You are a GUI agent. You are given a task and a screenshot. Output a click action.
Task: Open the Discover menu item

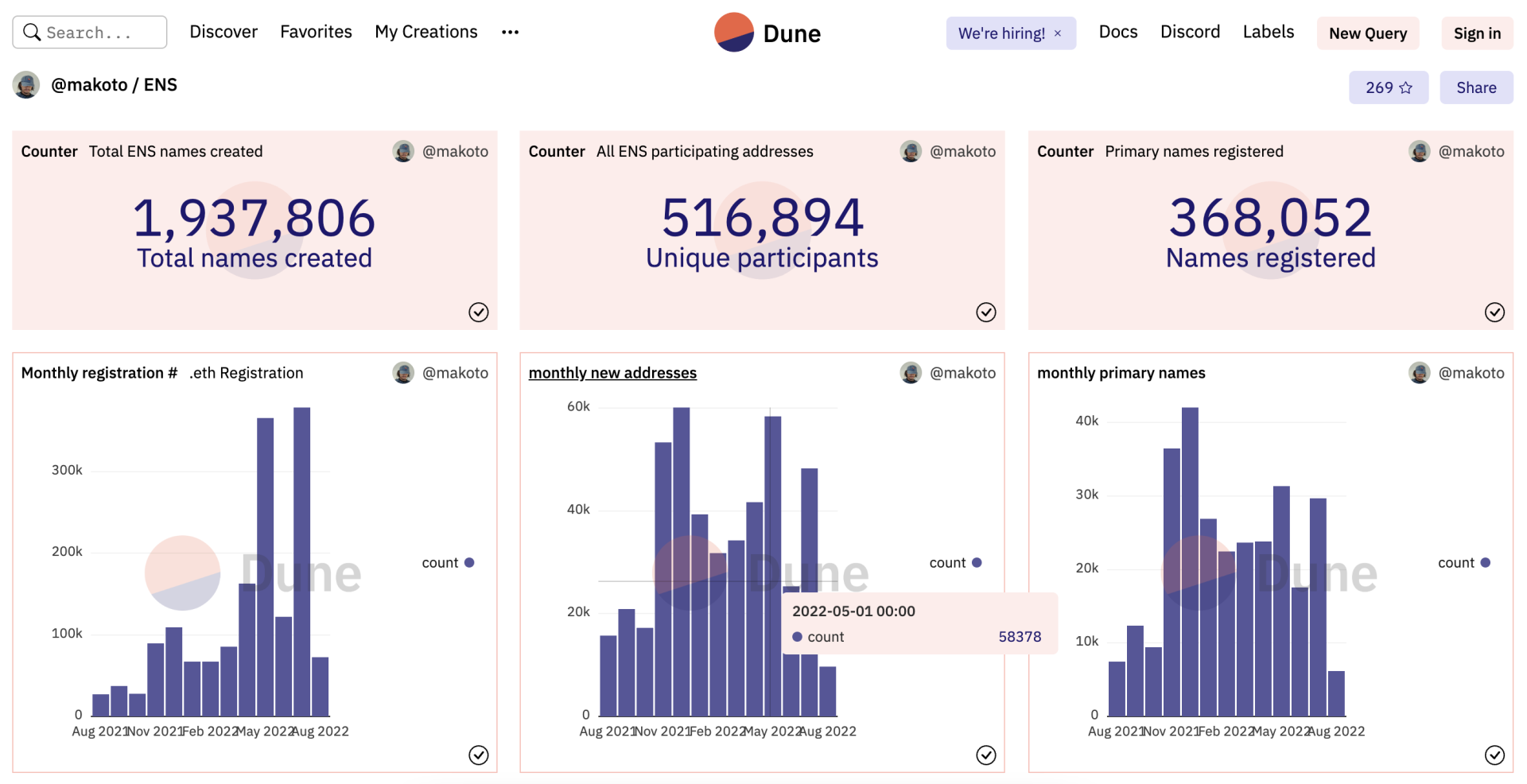pos(223,32)
